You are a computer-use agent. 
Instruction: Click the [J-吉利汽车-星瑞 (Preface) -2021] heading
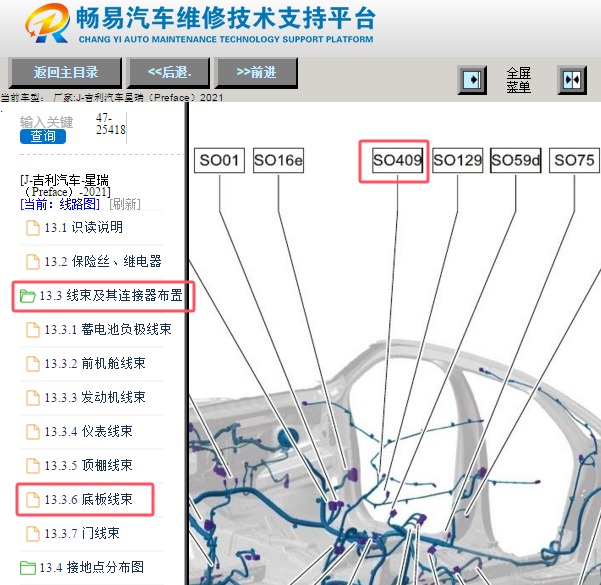(65, 186)
